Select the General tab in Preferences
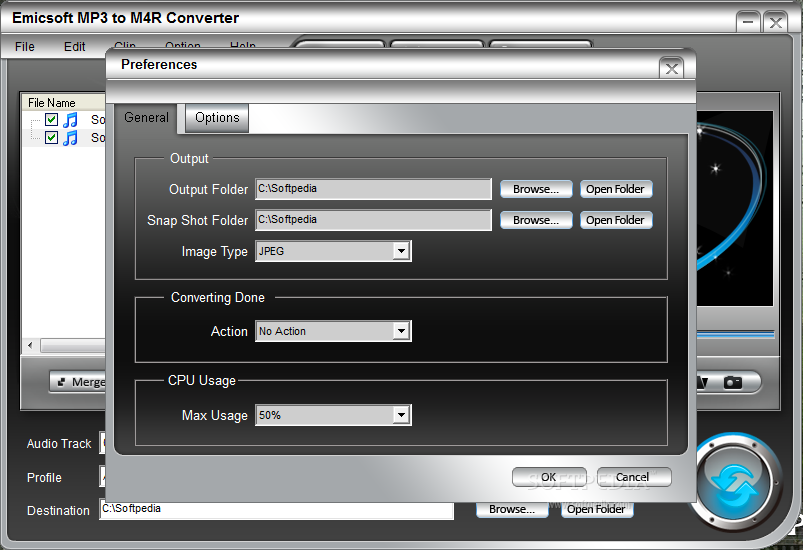 (x=146, y=118)
